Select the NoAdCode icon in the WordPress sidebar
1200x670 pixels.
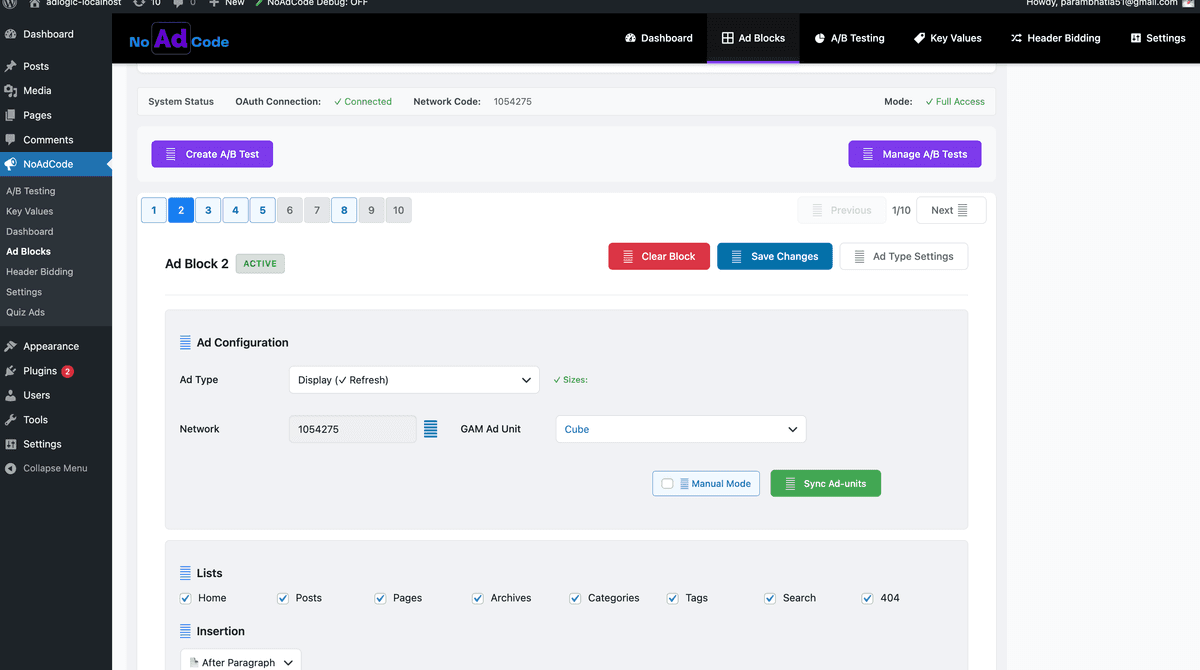(x=9, y=164)
